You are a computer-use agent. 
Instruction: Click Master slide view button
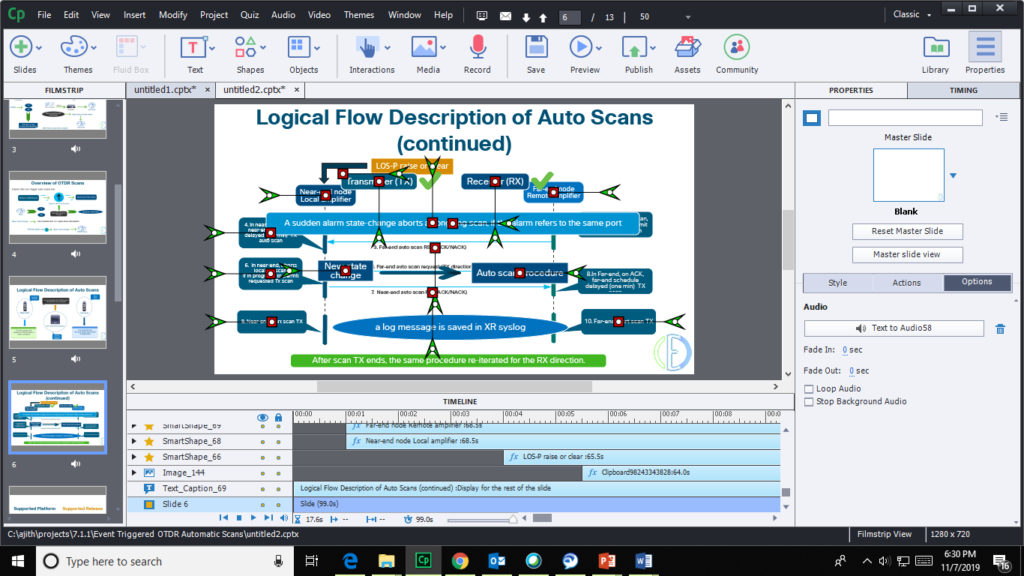coord(907,255)
